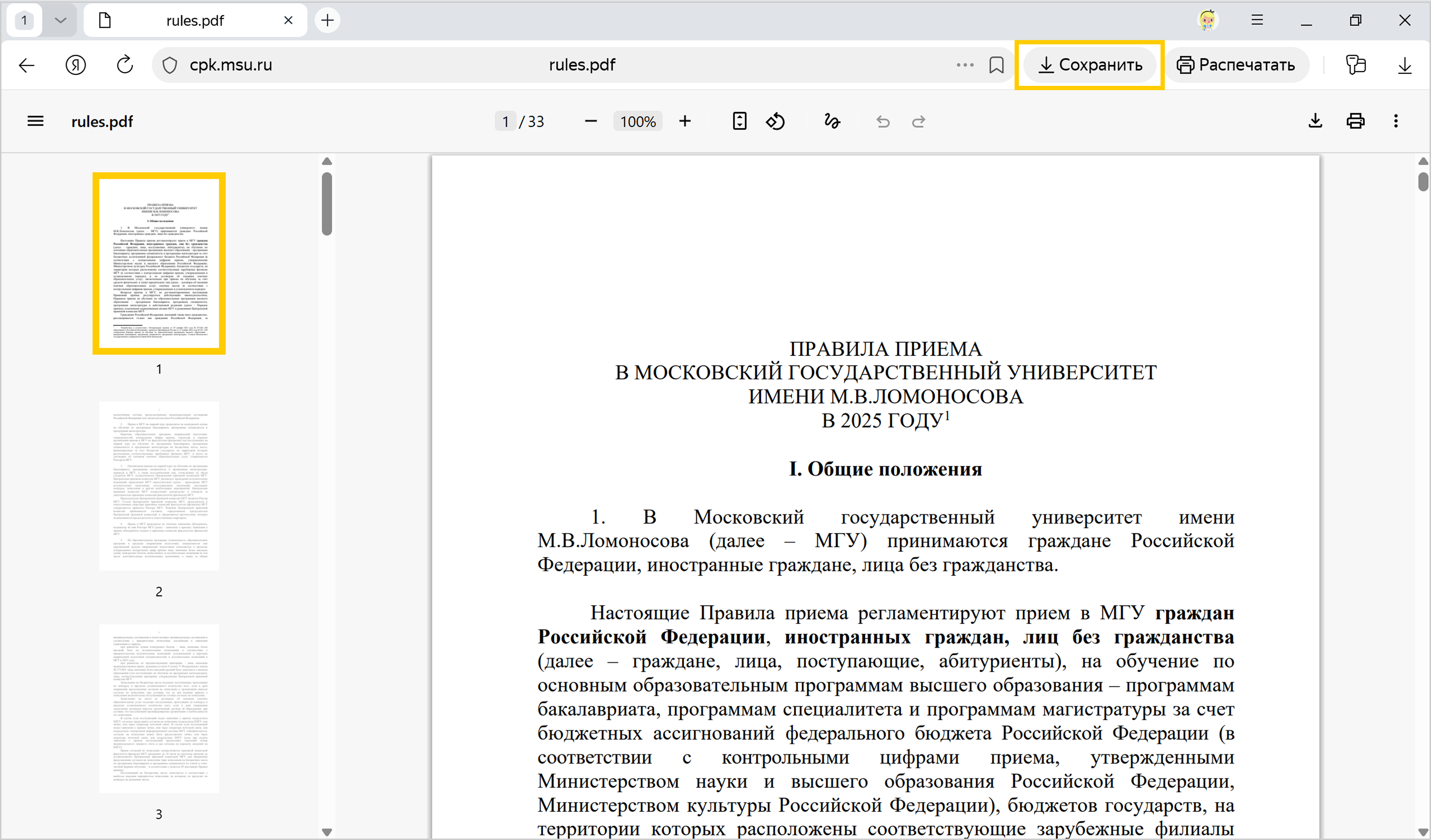This screenshot has width=1431, height=840.
Task: Expand the tab list dropdown chevron
Action: pyautogui.click(x=60, y=20)
